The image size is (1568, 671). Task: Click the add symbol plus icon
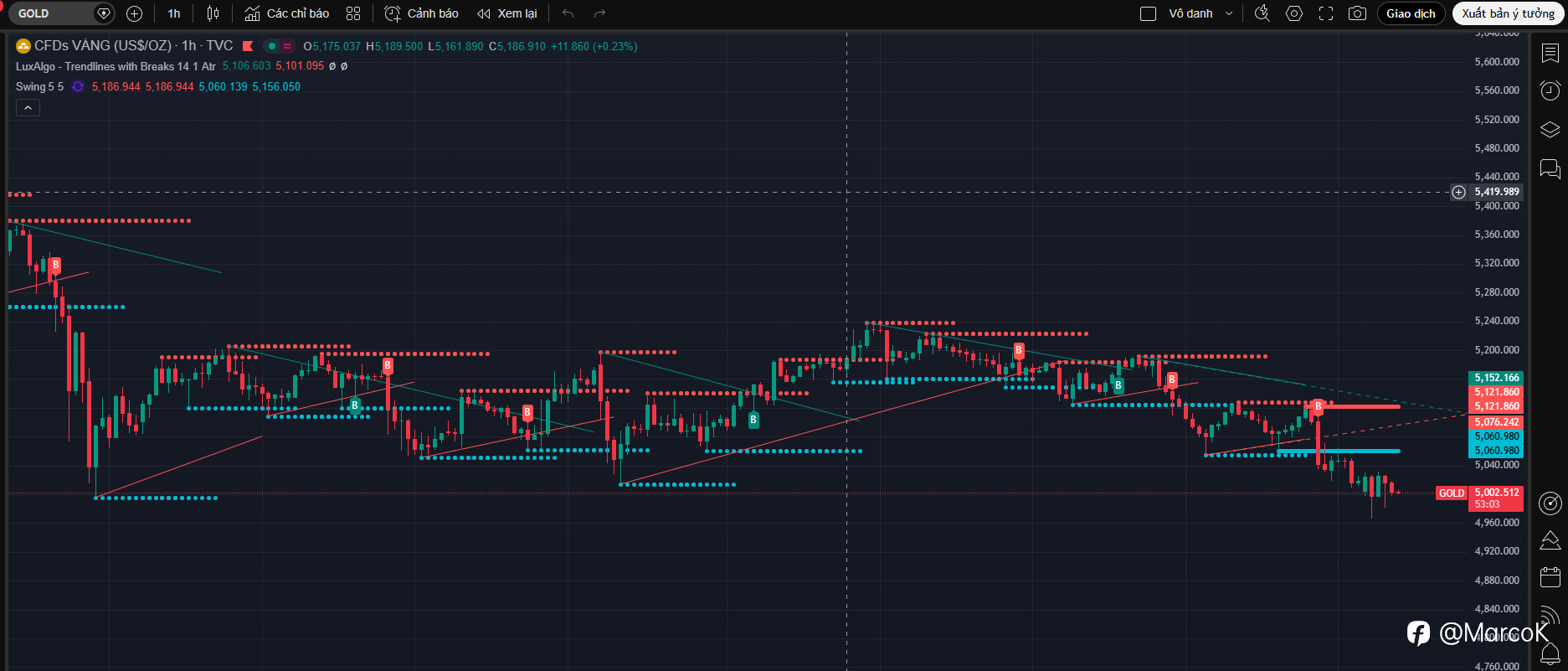click(134, 13)
